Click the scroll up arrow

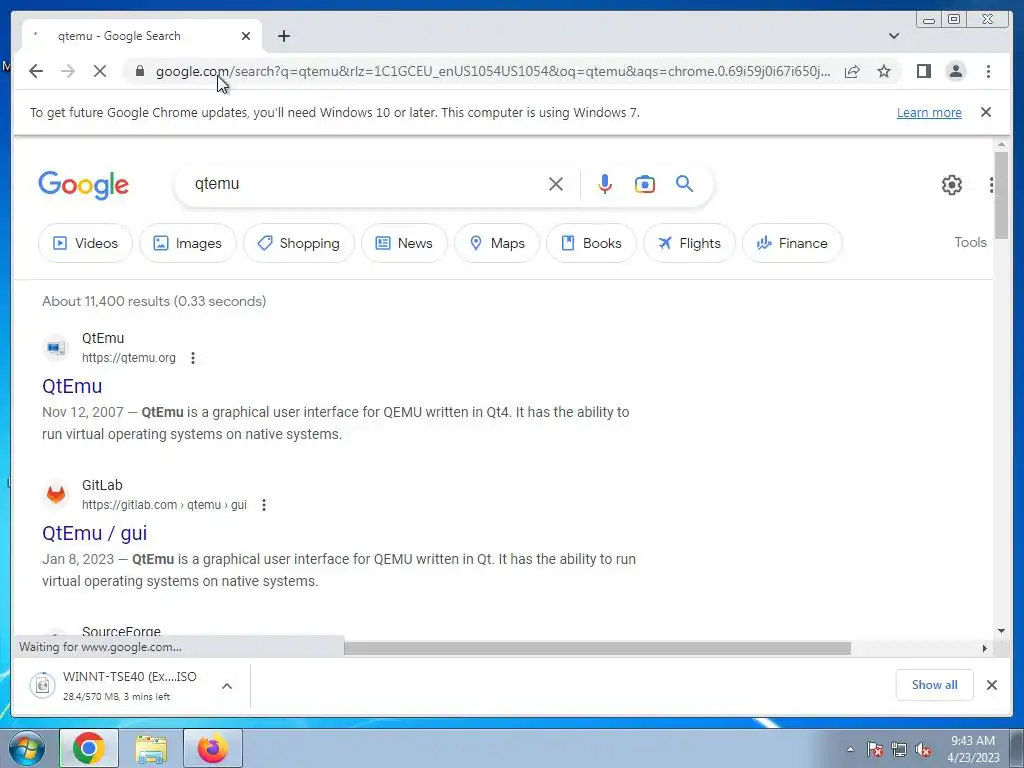coord(1001,144)
